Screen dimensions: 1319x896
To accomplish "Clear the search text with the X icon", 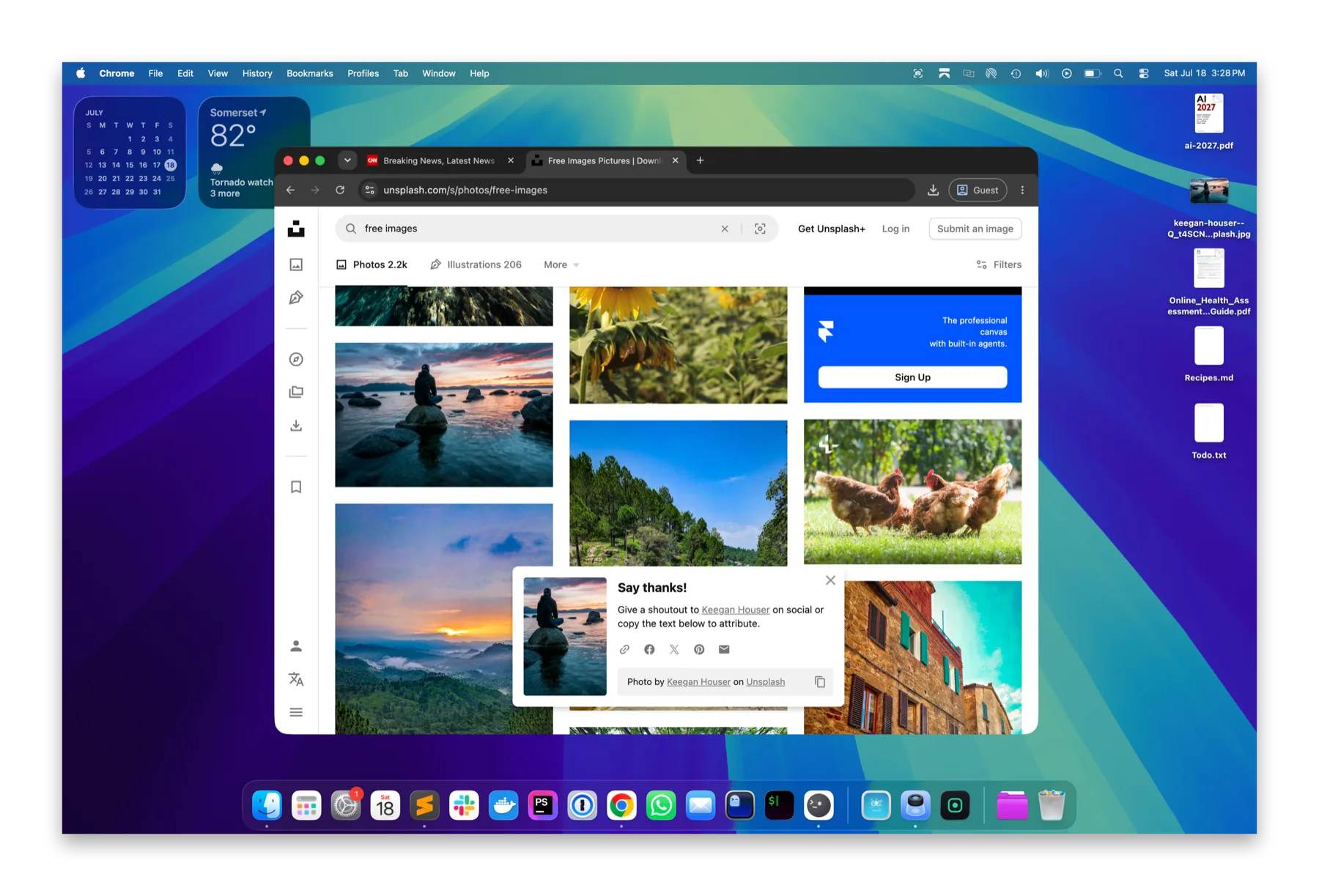I will 725,229.
